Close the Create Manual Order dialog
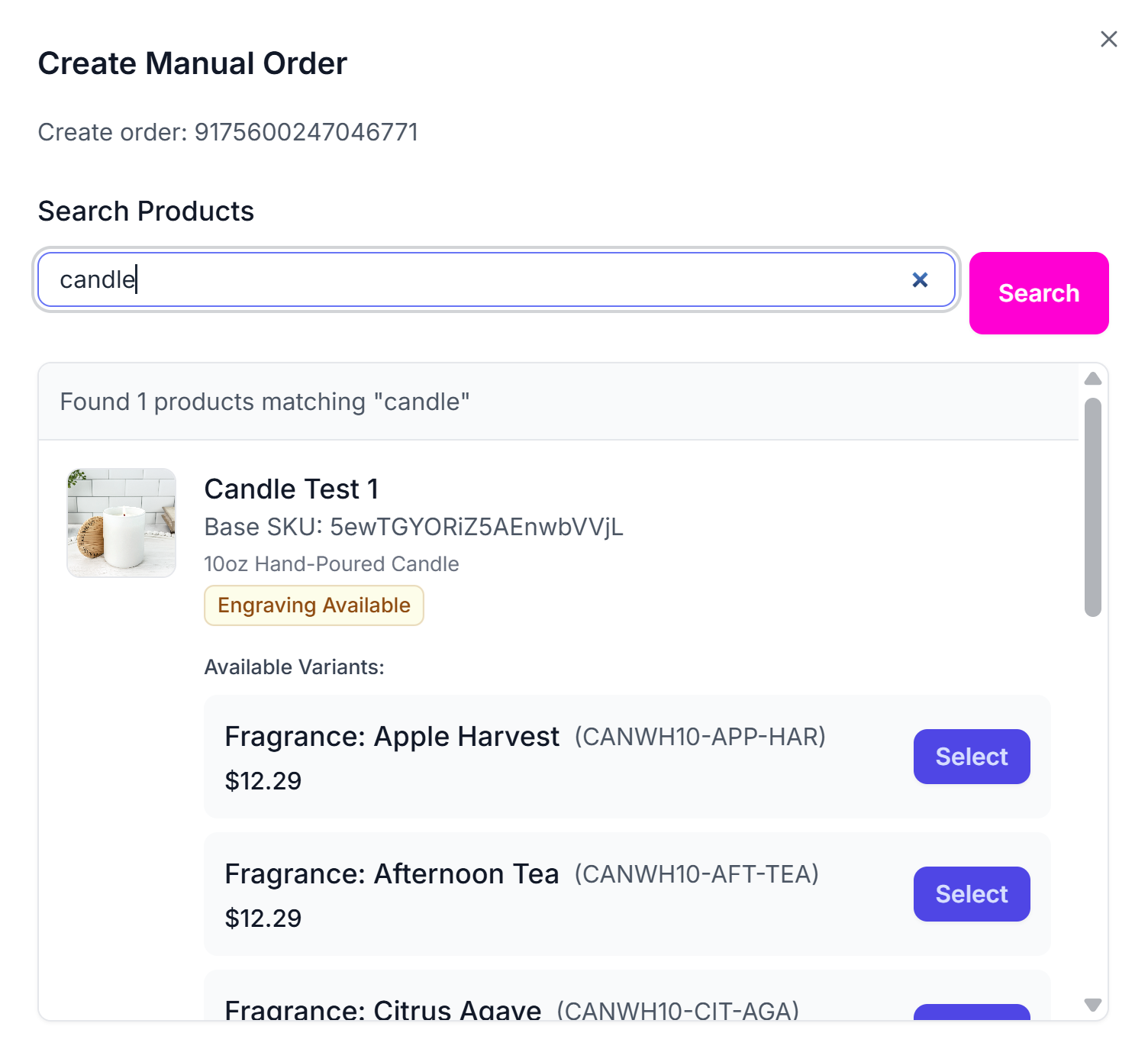 [1108, 39]
